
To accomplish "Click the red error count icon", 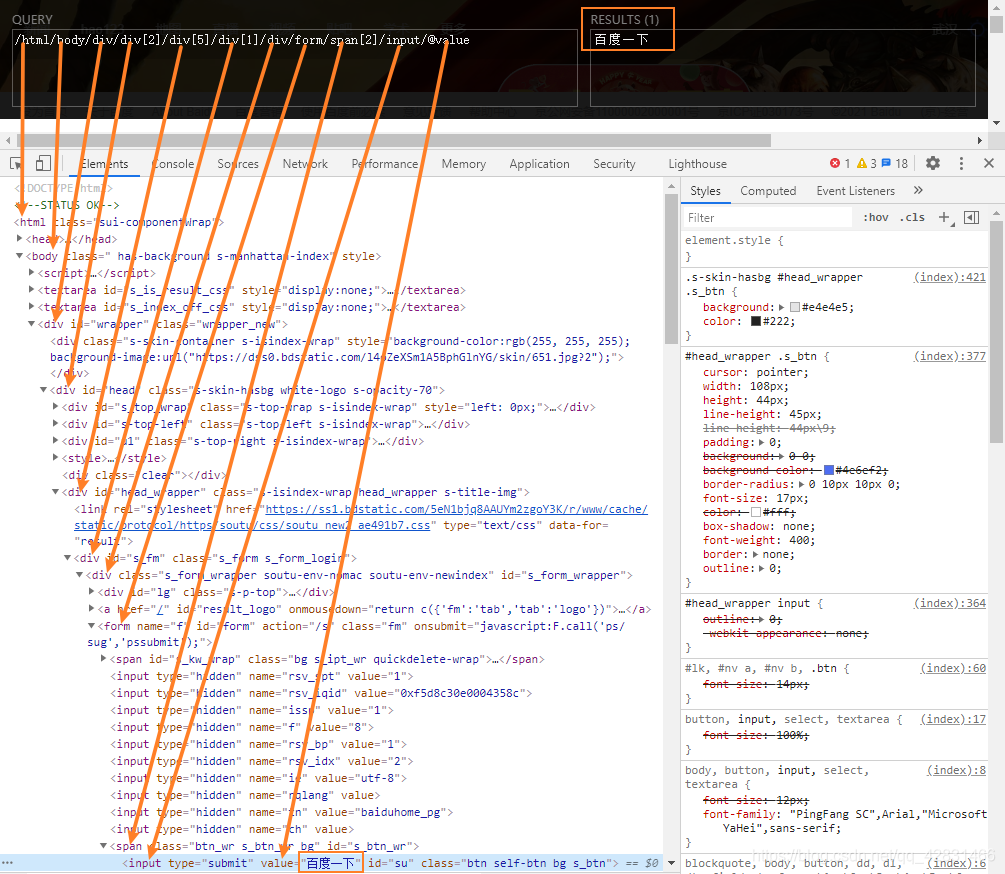I will click(x=835, y=163).
